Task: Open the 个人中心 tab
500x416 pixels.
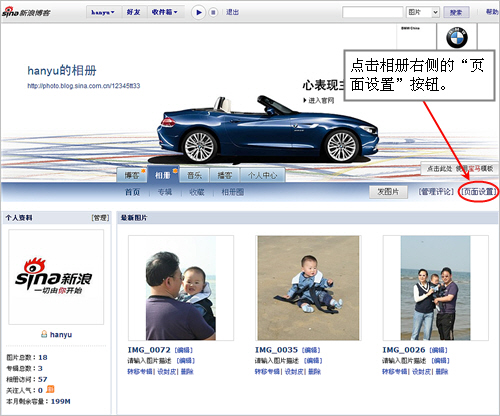Action: coord(262,175)
